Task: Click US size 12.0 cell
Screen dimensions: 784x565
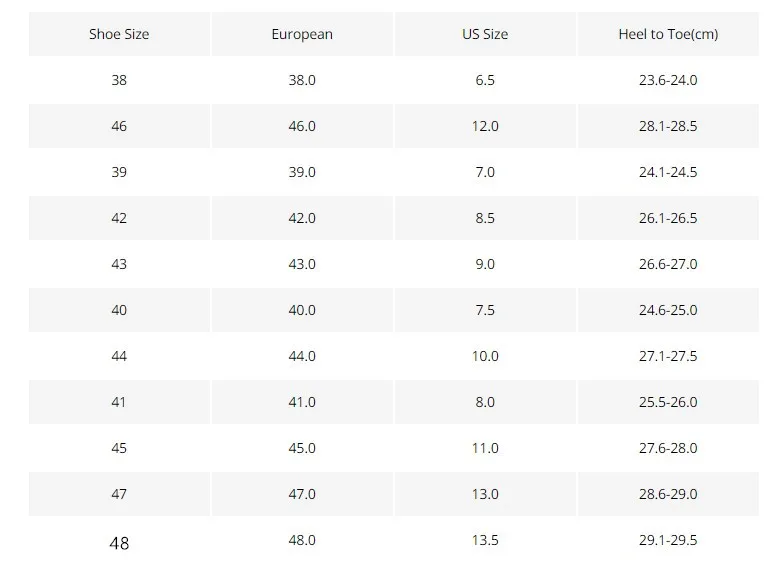Action: [x=485, y=126]
